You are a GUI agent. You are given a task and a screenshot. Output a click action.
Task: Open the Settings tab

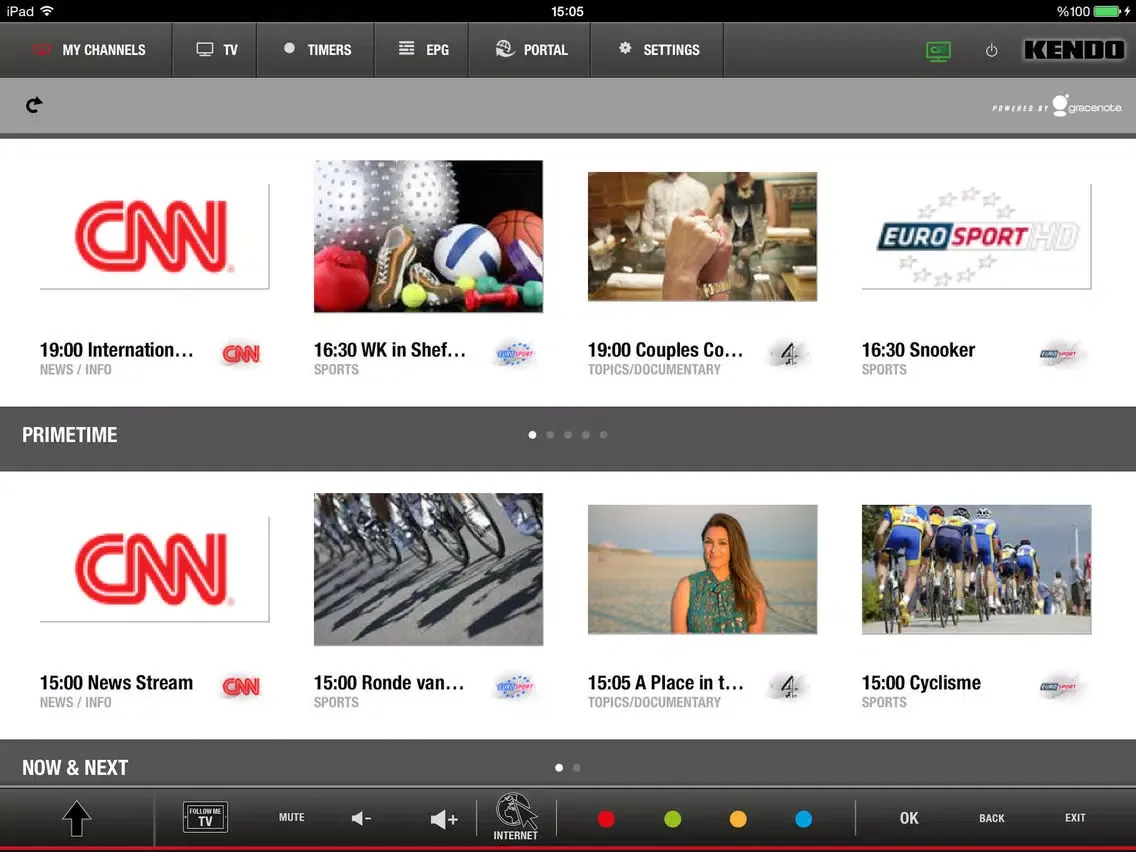tap(657, 50)
